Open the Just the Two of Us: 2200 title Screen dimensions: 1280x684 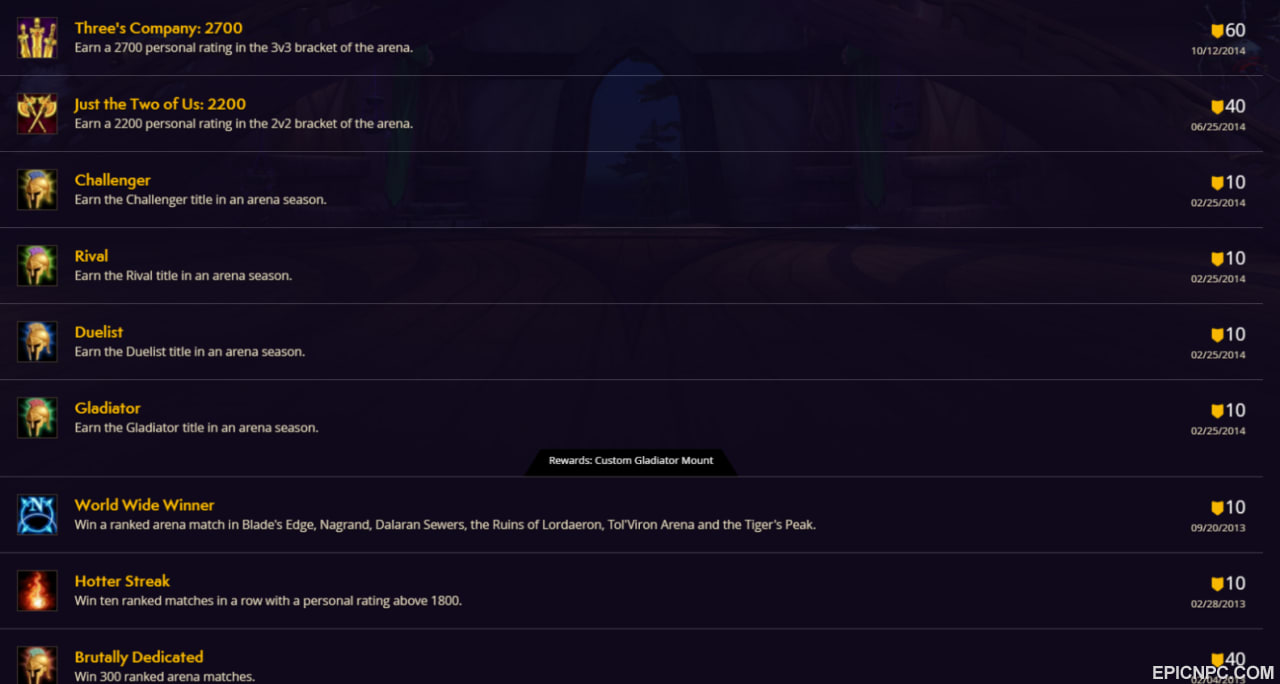pyautogui.click(x=160, y=104)
